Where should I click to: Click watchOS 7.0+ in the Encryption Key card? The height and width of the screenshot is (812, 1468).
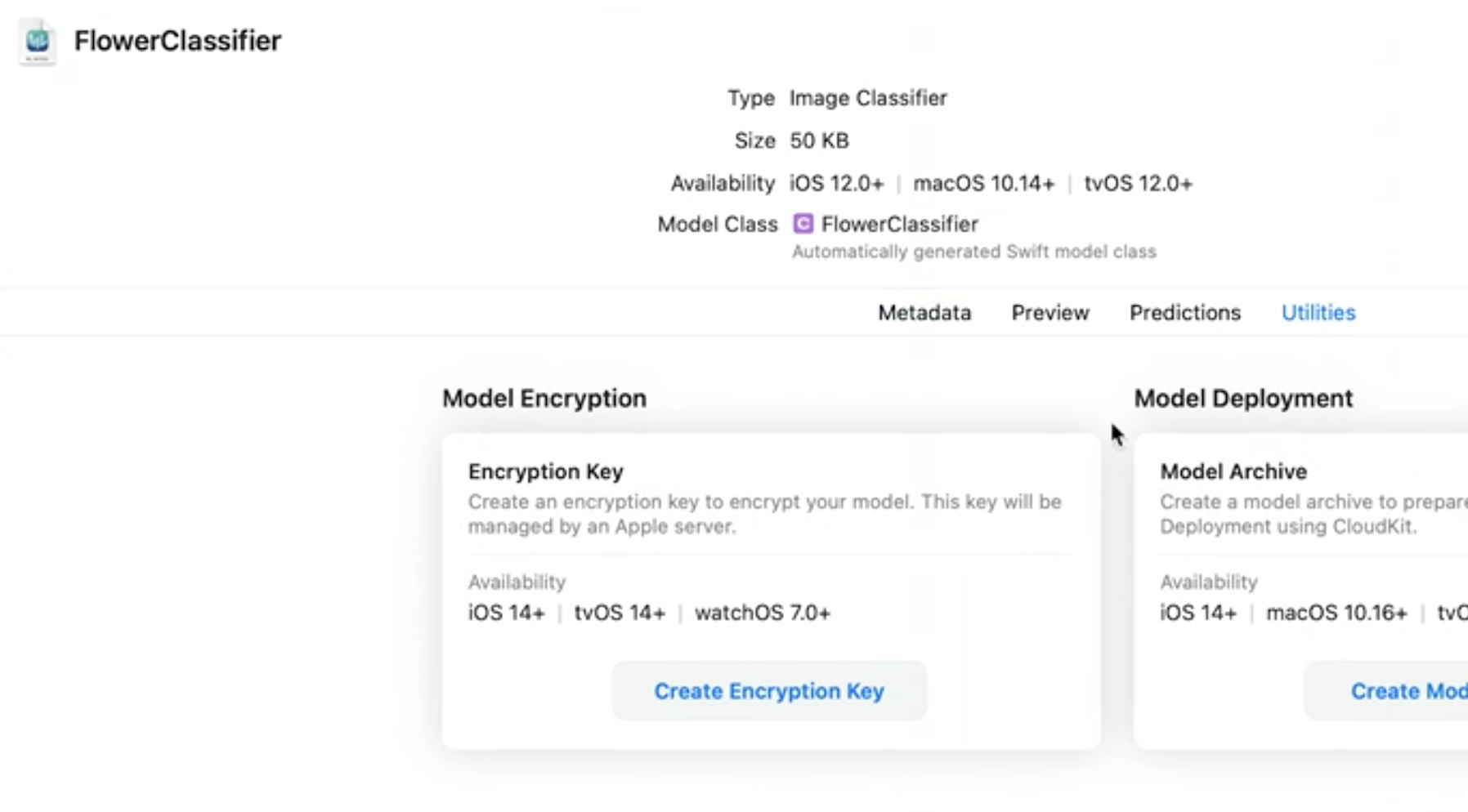coord(762,613)
